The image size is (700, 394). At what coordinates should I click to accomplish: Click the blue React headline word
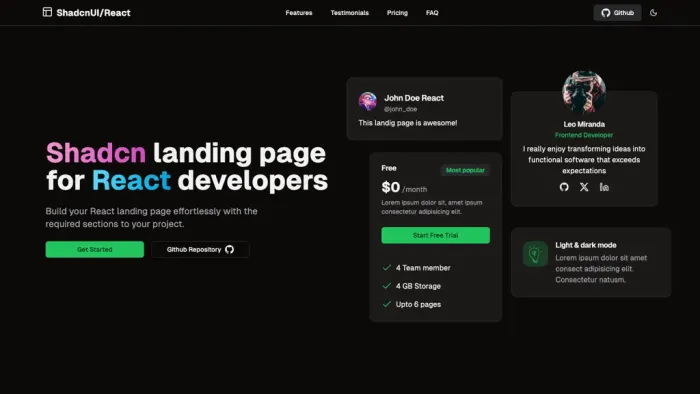[x=131, y=180]
